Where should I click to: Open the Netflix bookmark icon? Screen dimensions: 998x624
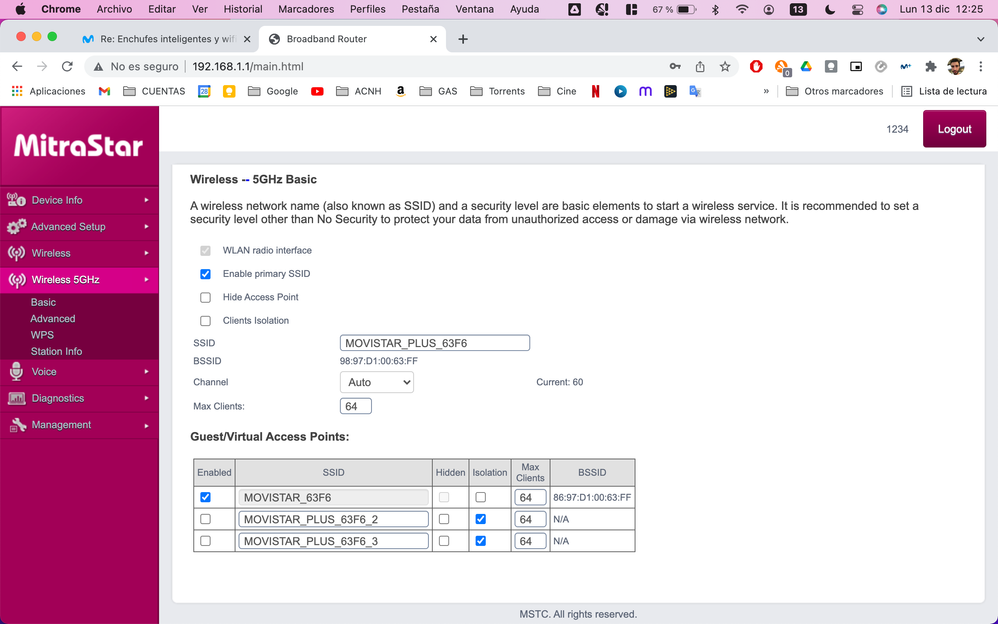tap(595, 91)
